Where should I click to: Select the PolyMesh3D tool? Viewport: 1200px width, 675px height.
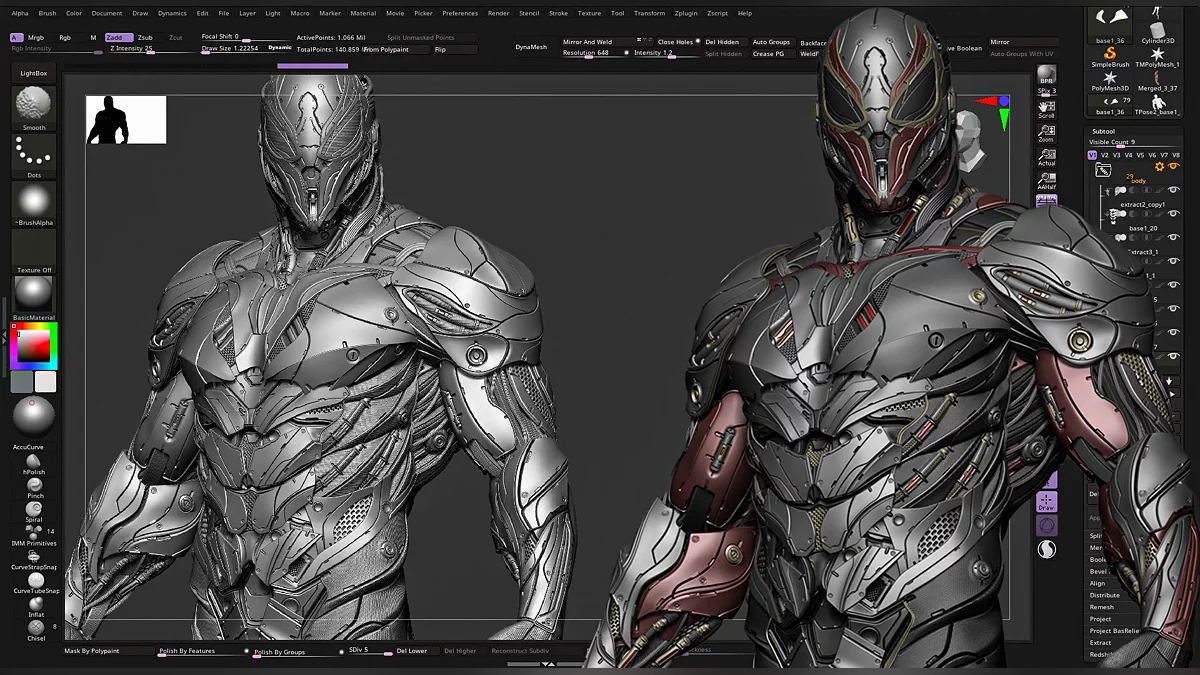(x=1110, y=81)
